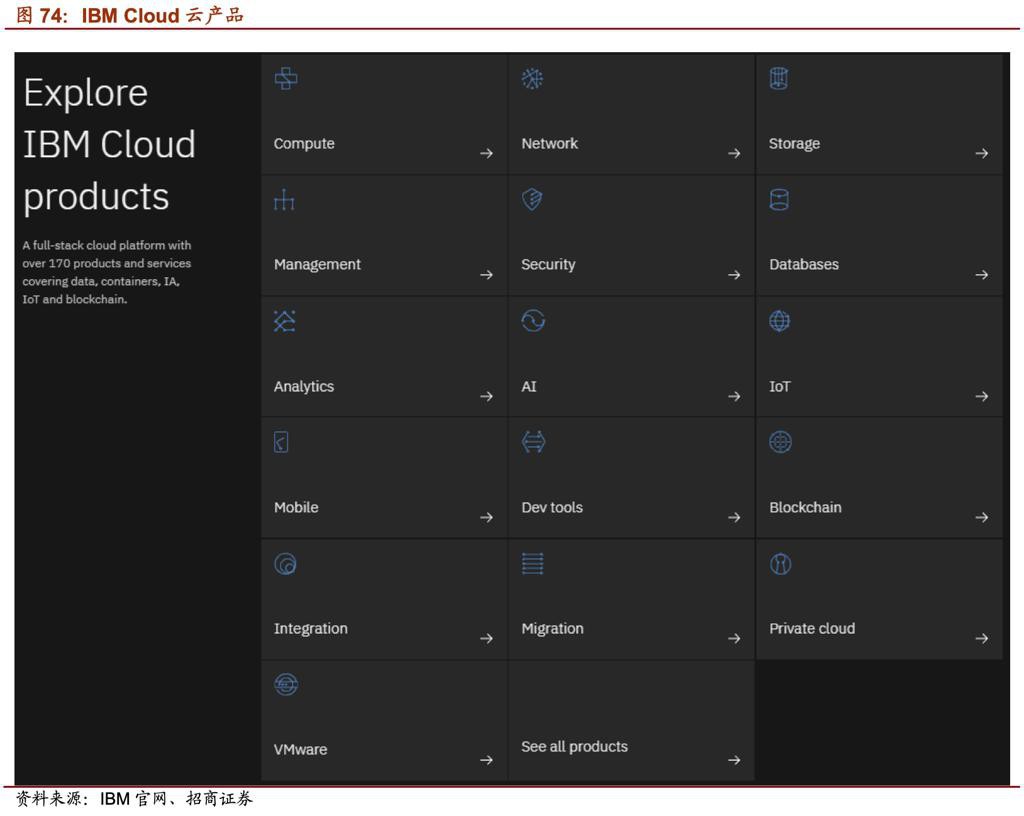Open the Integration category link

pyautogui.click(x=311, y=629)
